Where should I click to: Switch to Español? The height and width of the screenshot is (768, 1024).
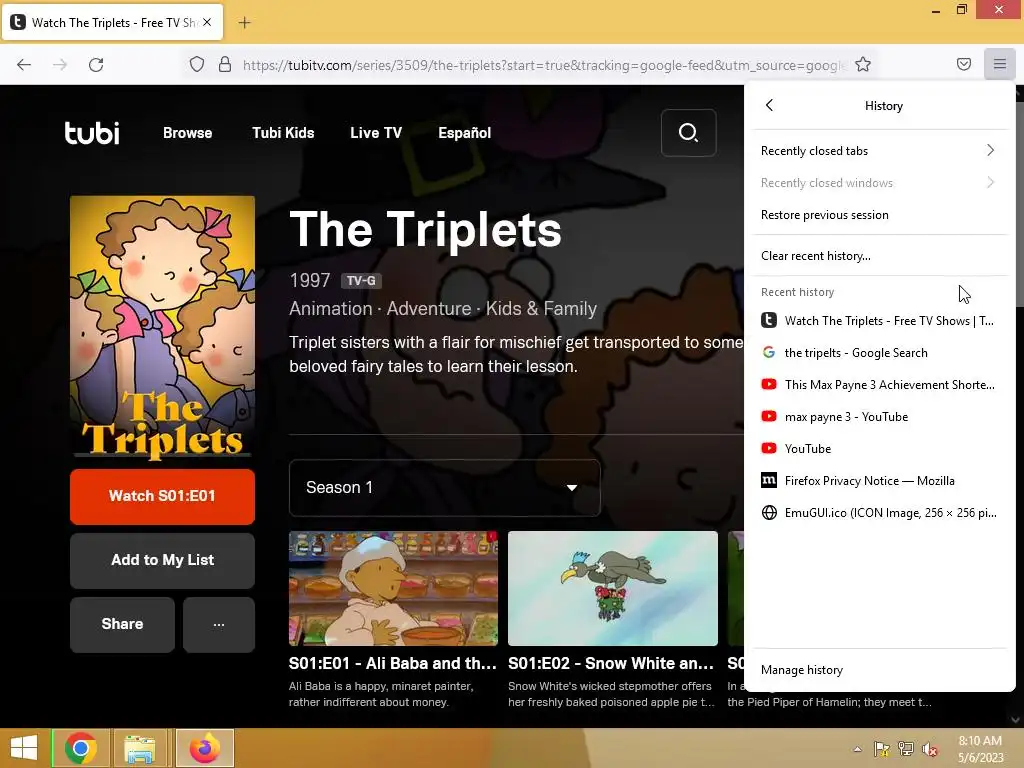[x=464, y=133]
